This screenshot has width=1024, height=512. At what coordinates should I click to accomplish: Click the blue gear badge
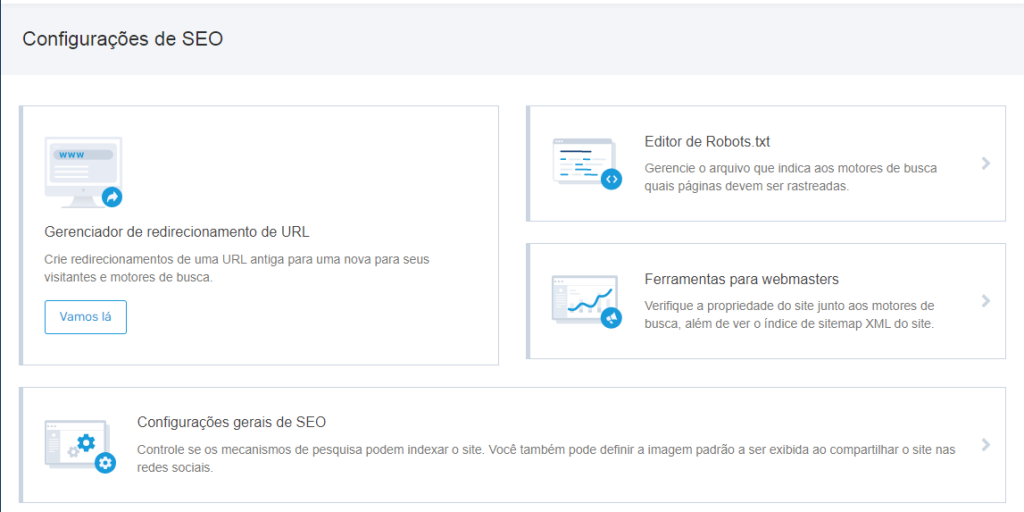(x=105, y=462)
